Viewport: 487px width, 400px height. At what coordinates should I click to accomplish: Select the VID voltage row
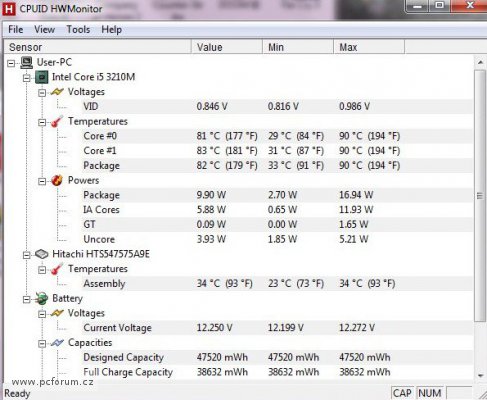point(278,107)
